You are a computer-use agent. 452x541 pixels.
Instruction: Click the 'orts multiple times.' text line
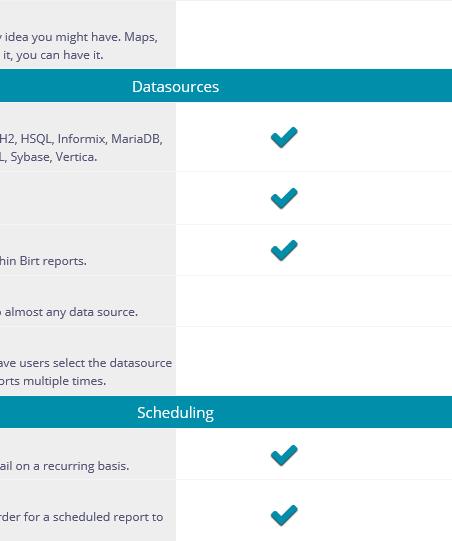tap(53, 381)
